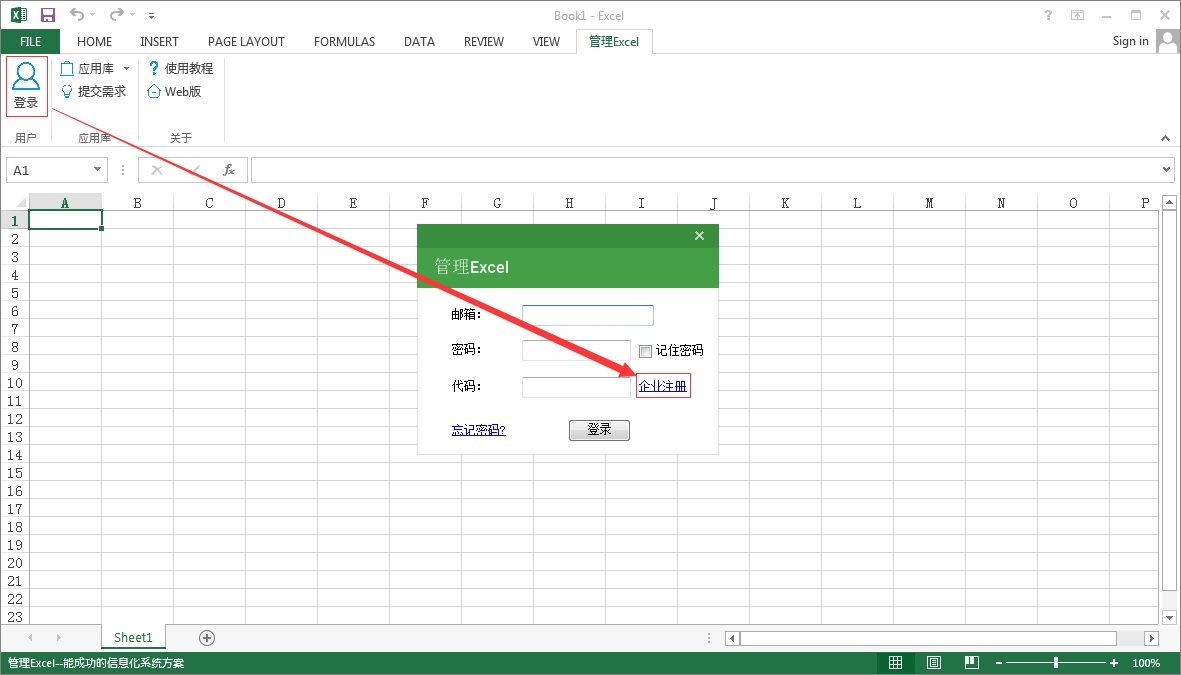
Task: Click the 邮箱 input field
Action: click(x=587, y=315)
